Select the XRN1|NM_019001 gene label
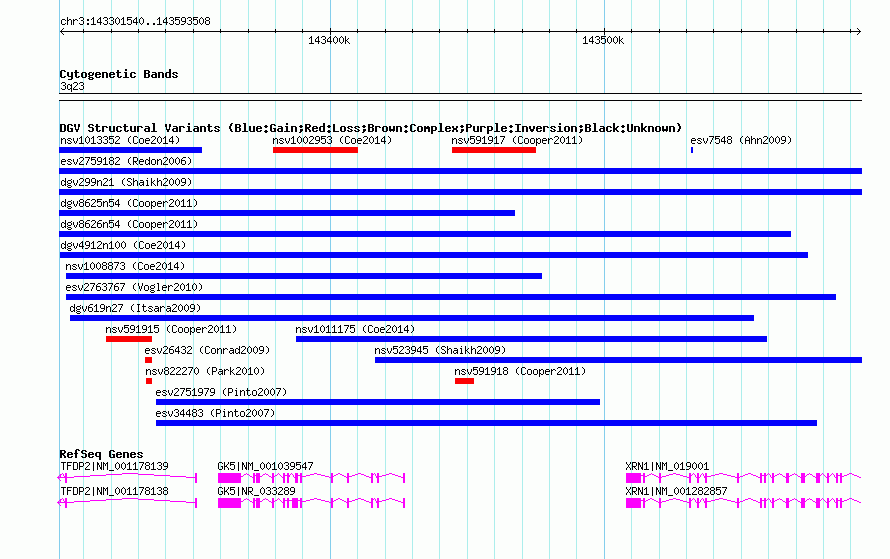This screenshot has width=890, height=559. point(667,466)
